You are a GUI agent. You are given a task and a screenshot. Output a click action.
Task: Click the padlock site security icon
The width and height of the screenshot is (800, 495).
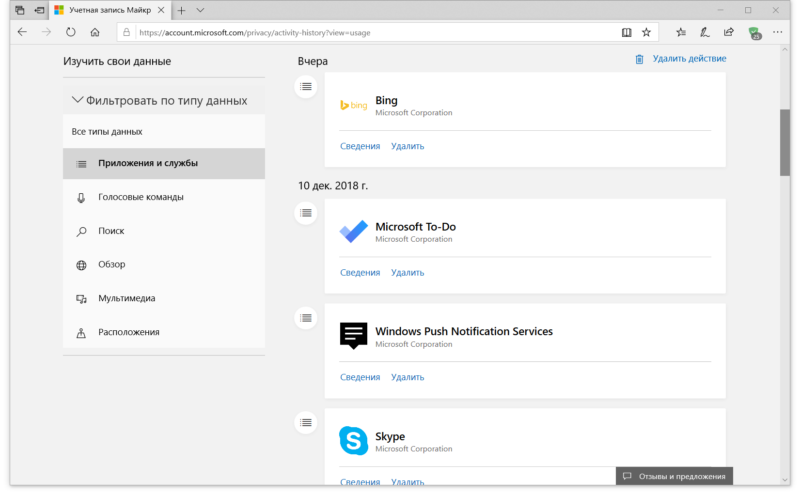[127, 32]
